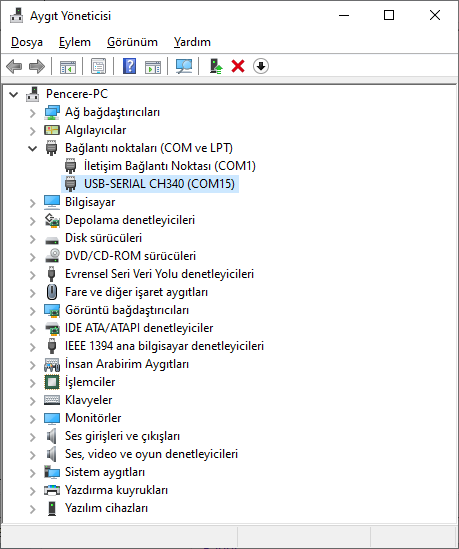Screen dimensions: 459x549
Task: Expand the Görüntü bağdaştırıcıları category
Action: [32, 311]
